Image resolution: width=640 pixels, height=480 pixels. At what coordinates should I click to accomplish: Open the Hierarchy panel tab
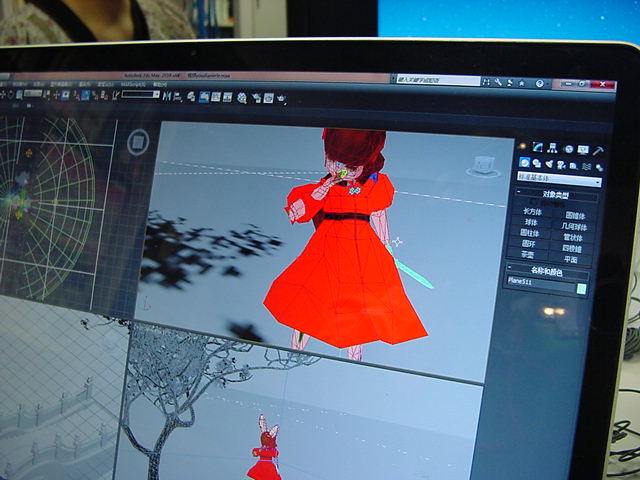pyautogui.click(x=552, y=148)
